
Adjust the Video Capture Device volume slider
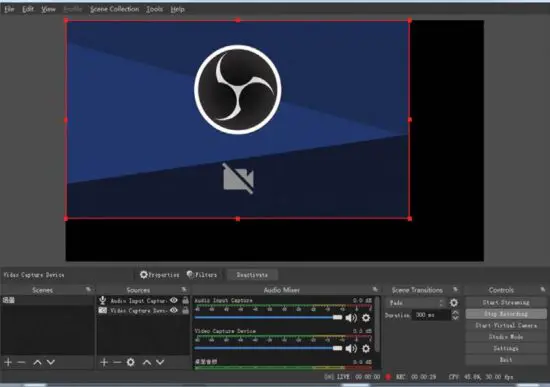[268, 348]
